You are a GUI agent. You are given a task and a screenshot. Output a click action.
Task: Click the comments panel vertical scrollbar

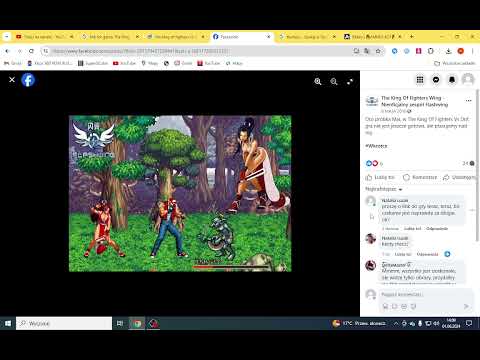pos(477,165)
